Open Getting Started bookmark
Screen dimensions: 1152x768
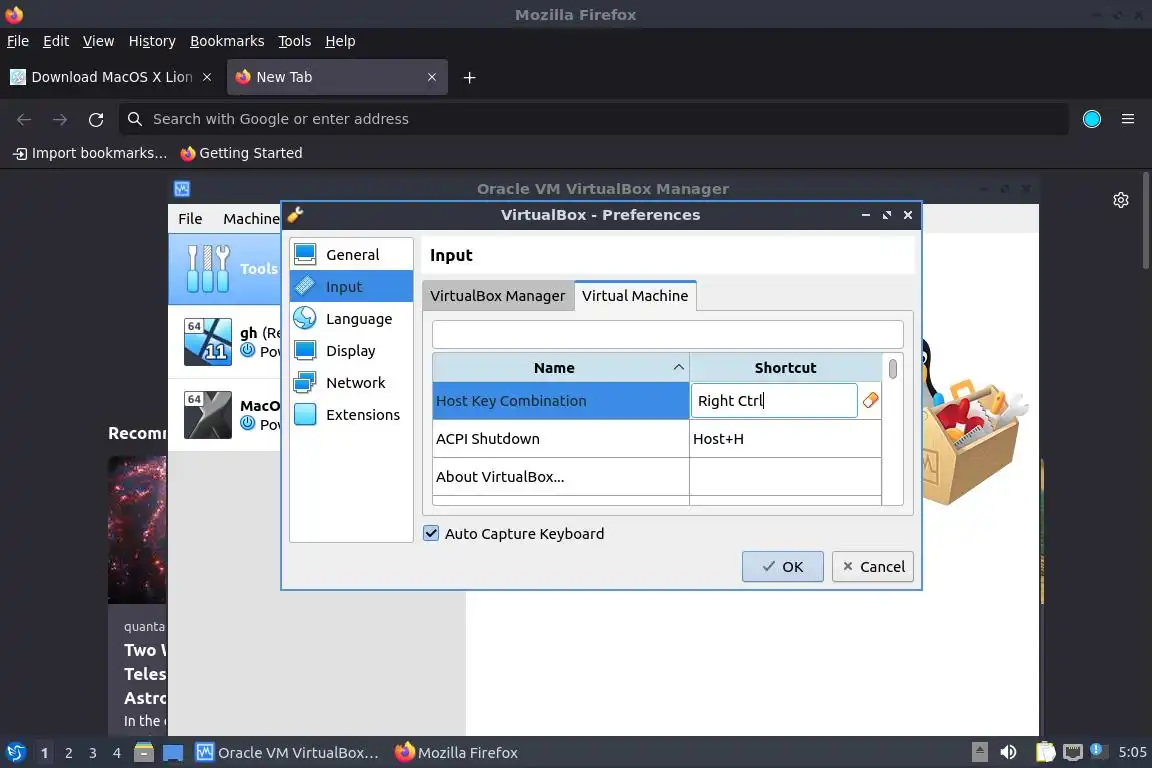click(242, 153)
